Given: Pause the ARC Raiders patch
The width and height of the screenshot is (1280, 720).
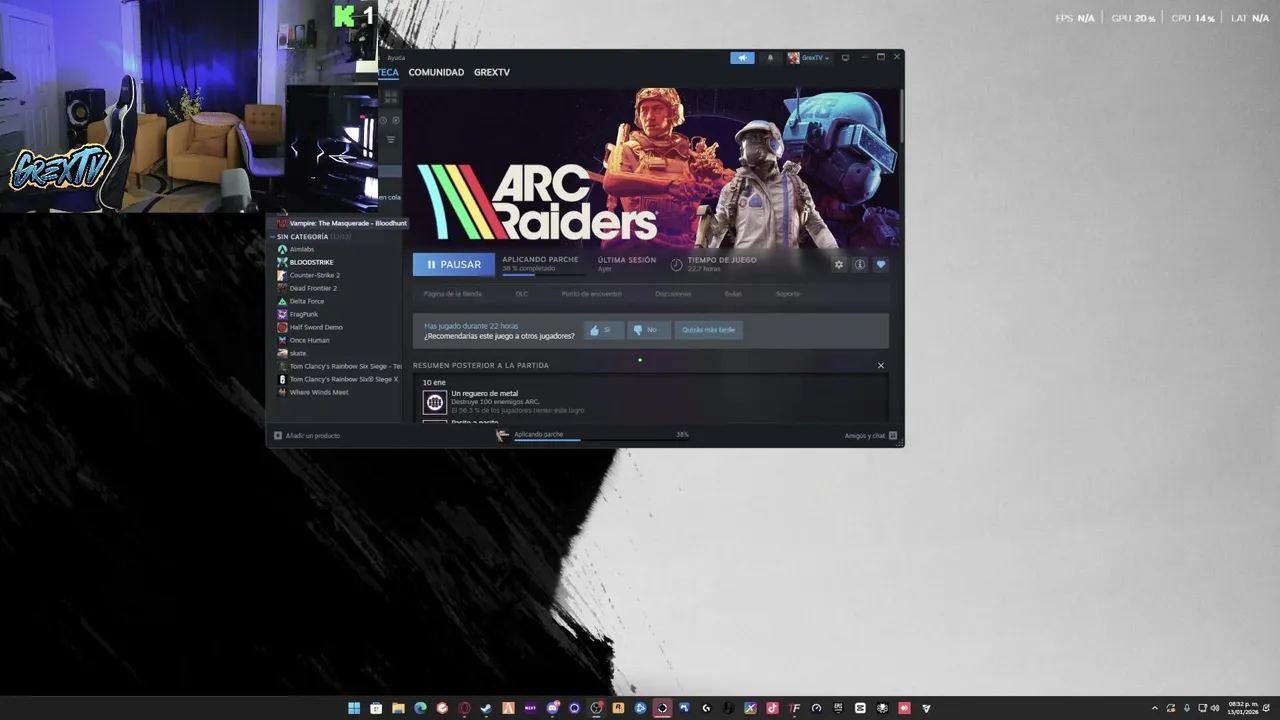Looking at the screenshot, I should point(454,265).
